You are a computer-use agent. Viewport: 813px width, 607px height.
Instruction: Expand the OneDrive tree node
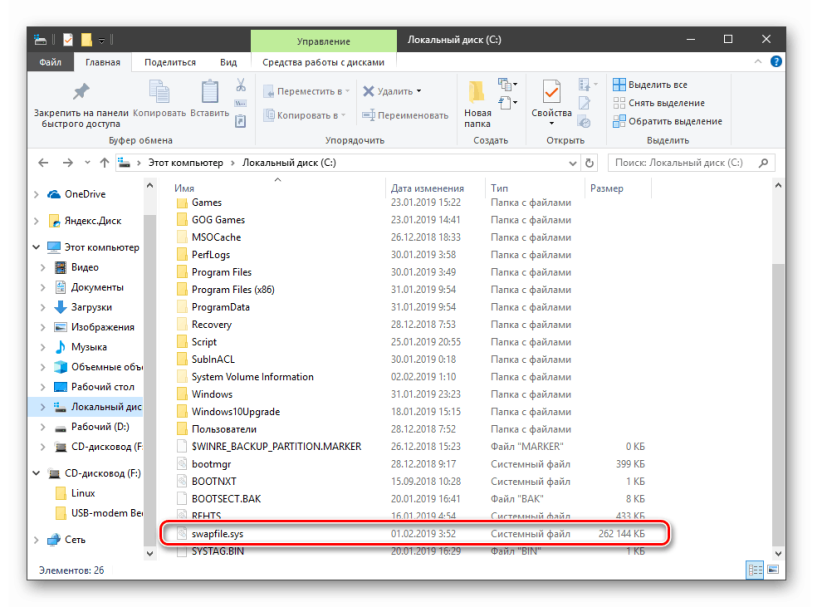pyautogui.click(x=38, y=194)
